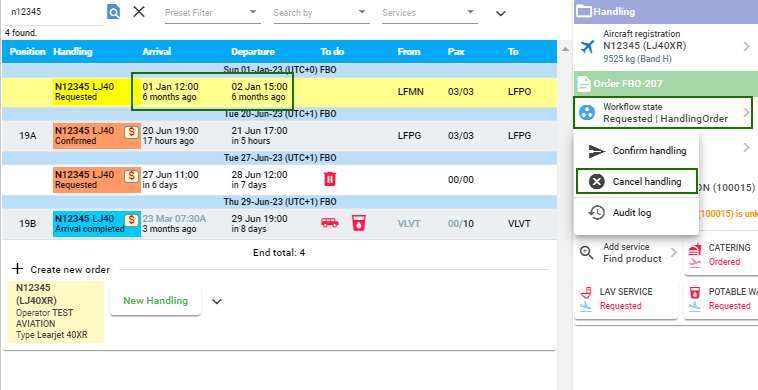758x390 pixels.
Task: Click the From column header
Action: 409,52
